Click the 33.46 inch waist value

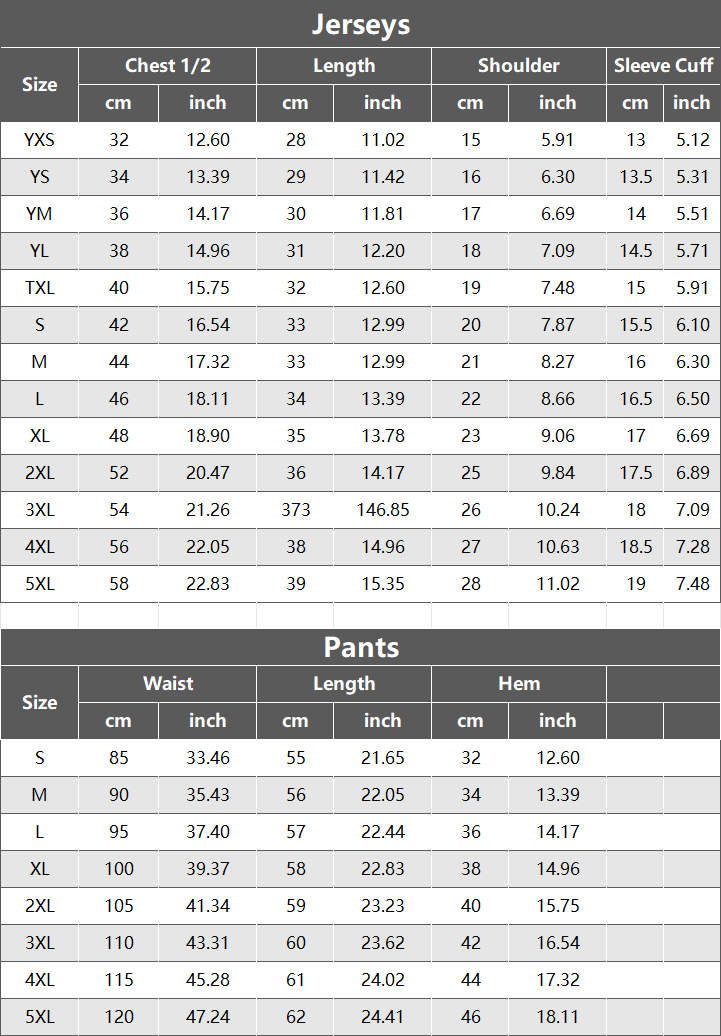tap(207, 758)
